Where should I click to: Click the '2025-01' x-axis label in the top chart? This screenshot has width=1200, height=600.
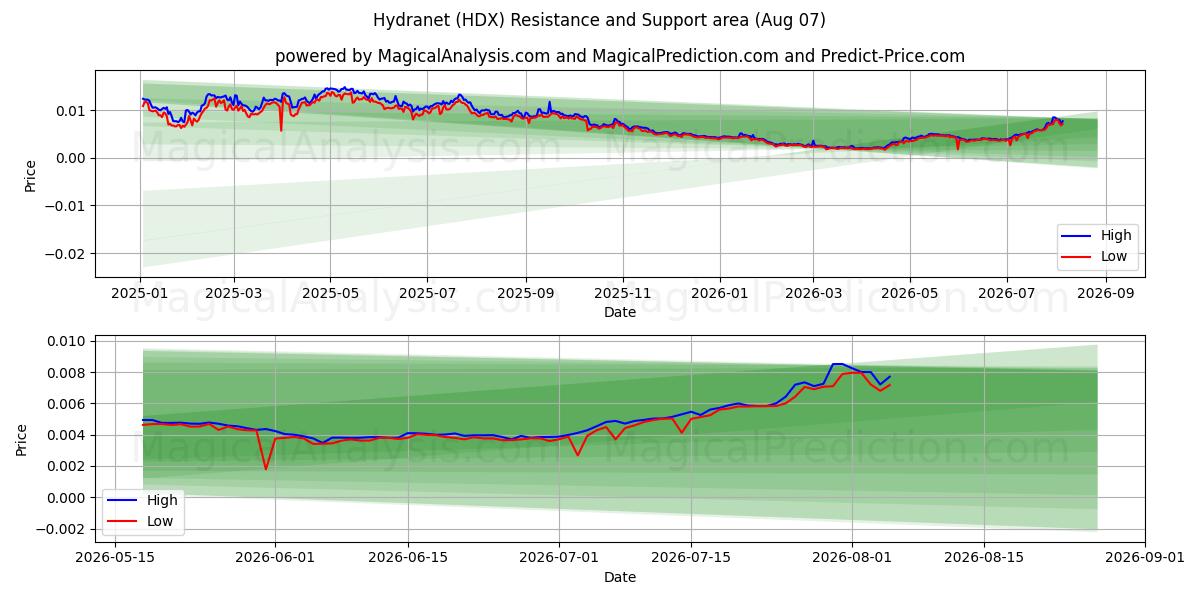140,295
